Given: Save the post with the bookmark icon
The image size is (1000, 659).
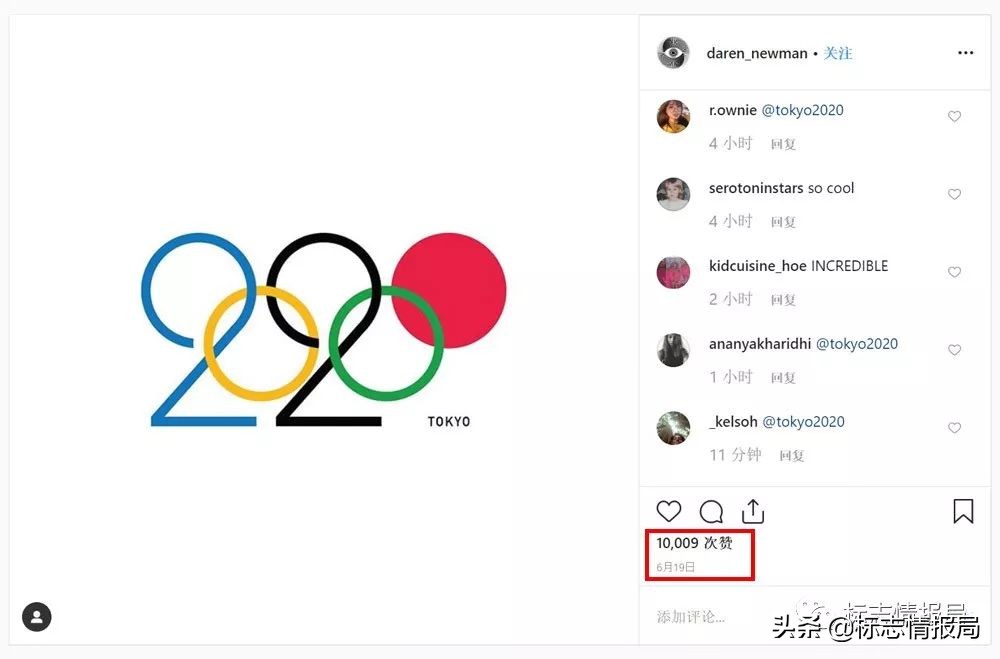Looking at the screenshot, I should (x=963, y=511).
